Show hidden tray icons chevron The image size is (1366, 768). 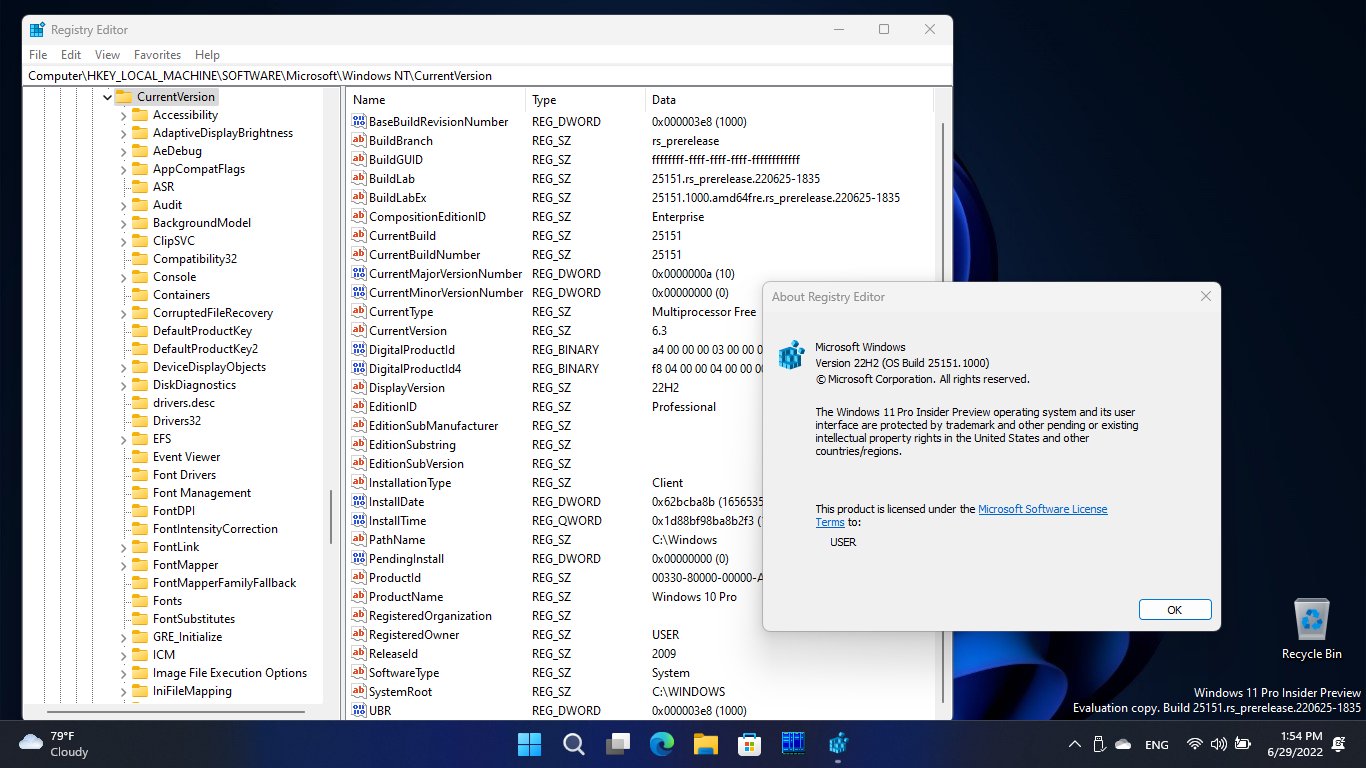pyautogui.click(x=1075, y=744)
